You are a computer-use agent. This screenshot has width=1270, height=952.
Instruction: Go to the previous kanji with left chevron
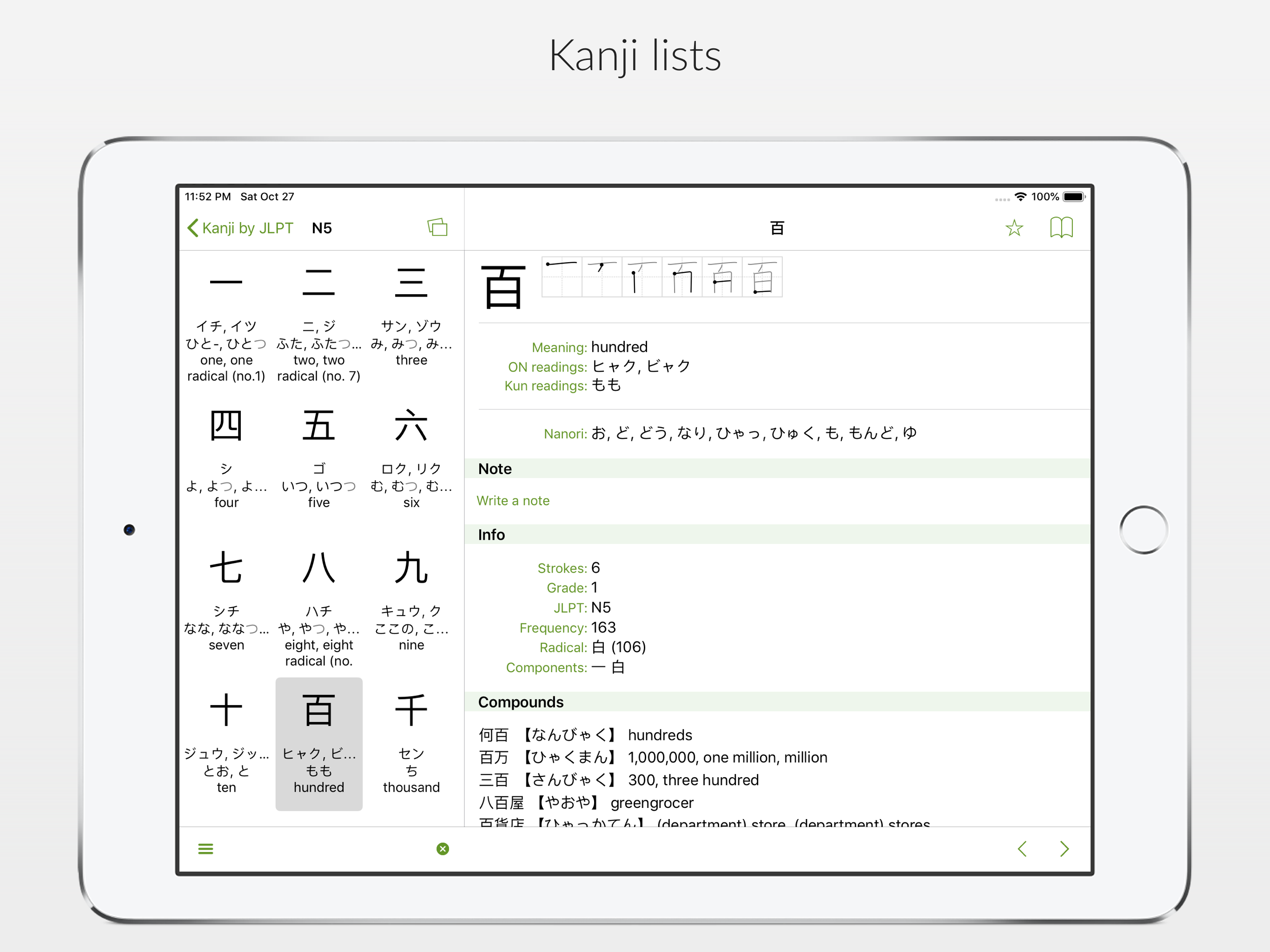[1022, 849]
